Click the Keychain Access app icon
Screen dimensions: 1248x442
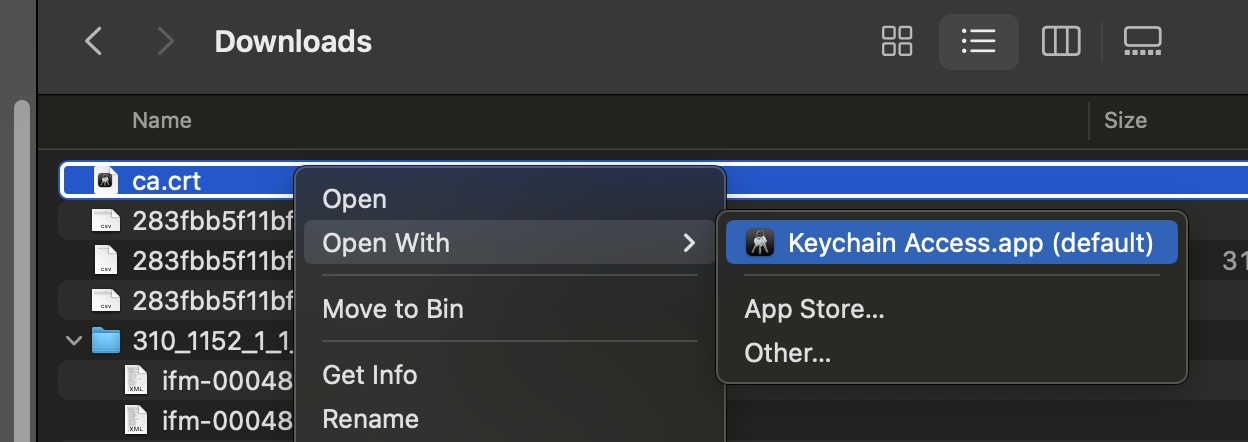(760, 243)
